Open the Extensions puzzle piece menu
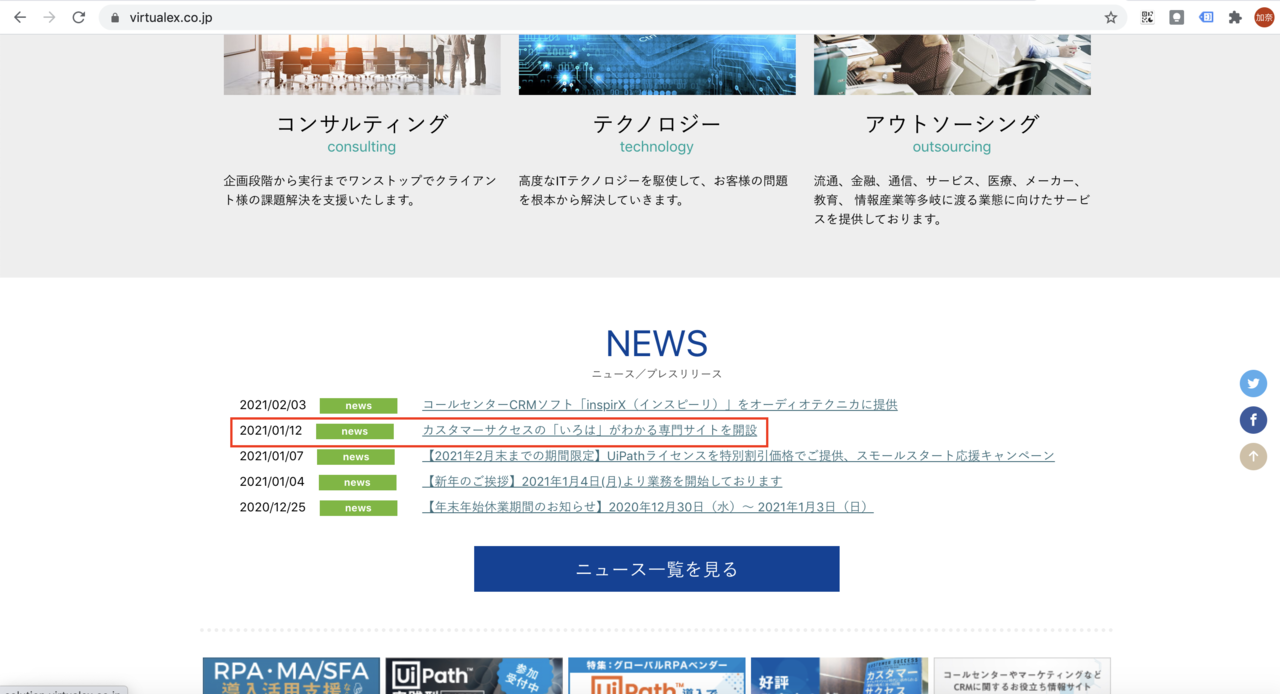Image resolution: width=1280 pixels, height=694 pixels. (1235, 17)
